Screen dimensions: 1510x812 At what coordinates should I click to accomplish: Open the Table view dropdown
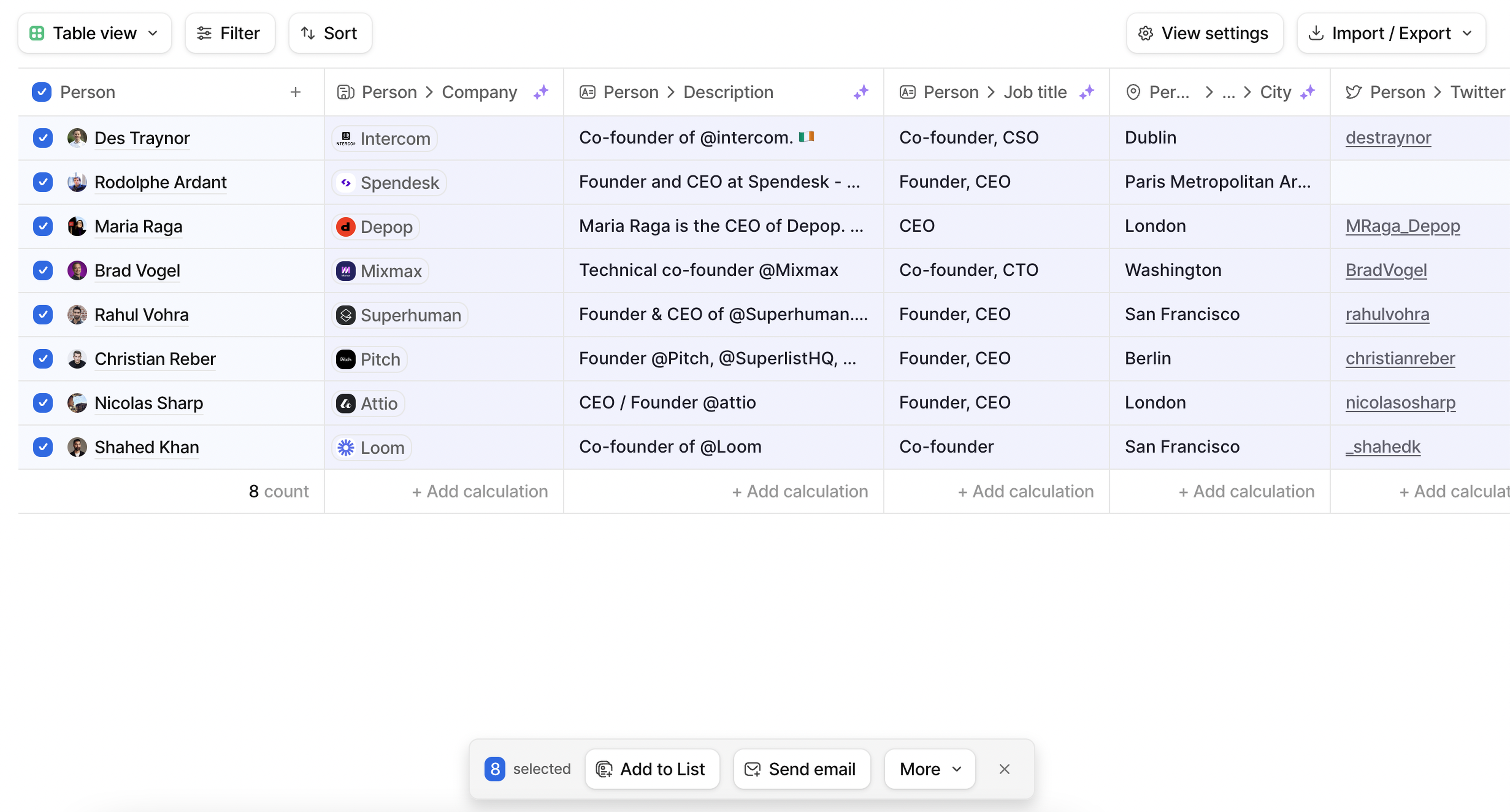pos(94,33)
